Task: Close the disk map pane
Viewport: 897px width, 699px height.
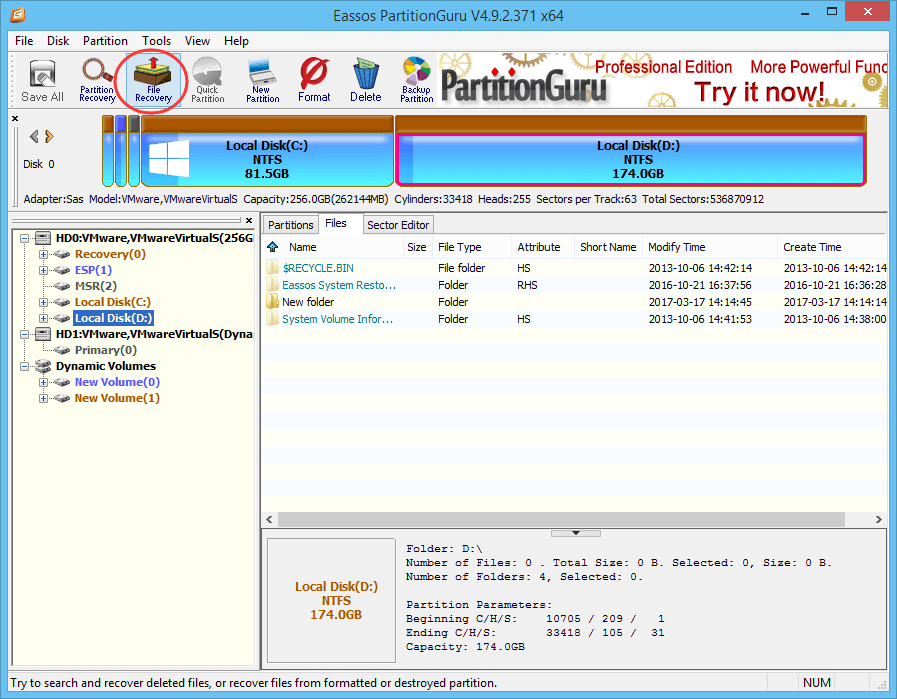Action: 15,118
